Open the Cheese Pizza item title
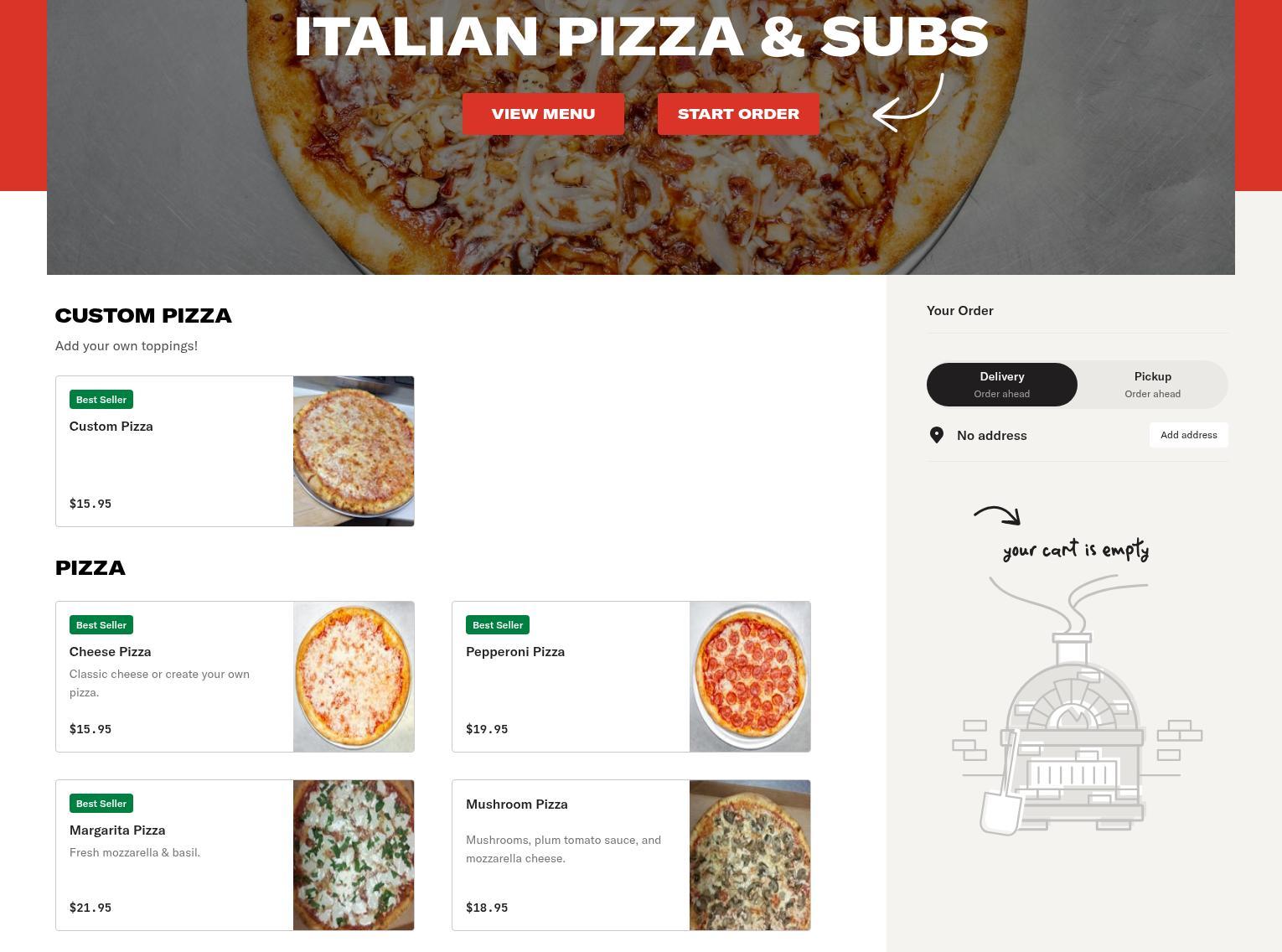The width and height of the screenshot is (1282, 952). click(111, 652)
